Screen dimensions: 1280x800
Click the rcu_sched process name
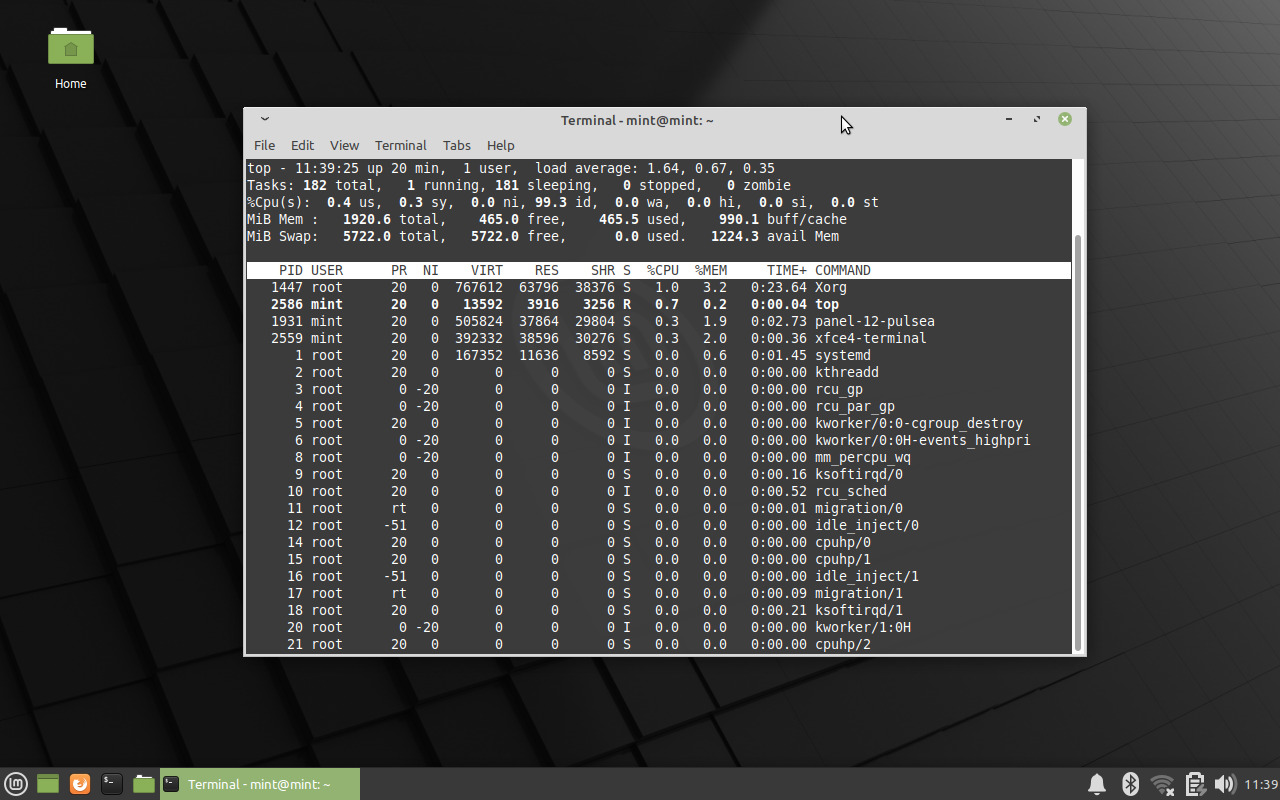[x=851, y=491]
